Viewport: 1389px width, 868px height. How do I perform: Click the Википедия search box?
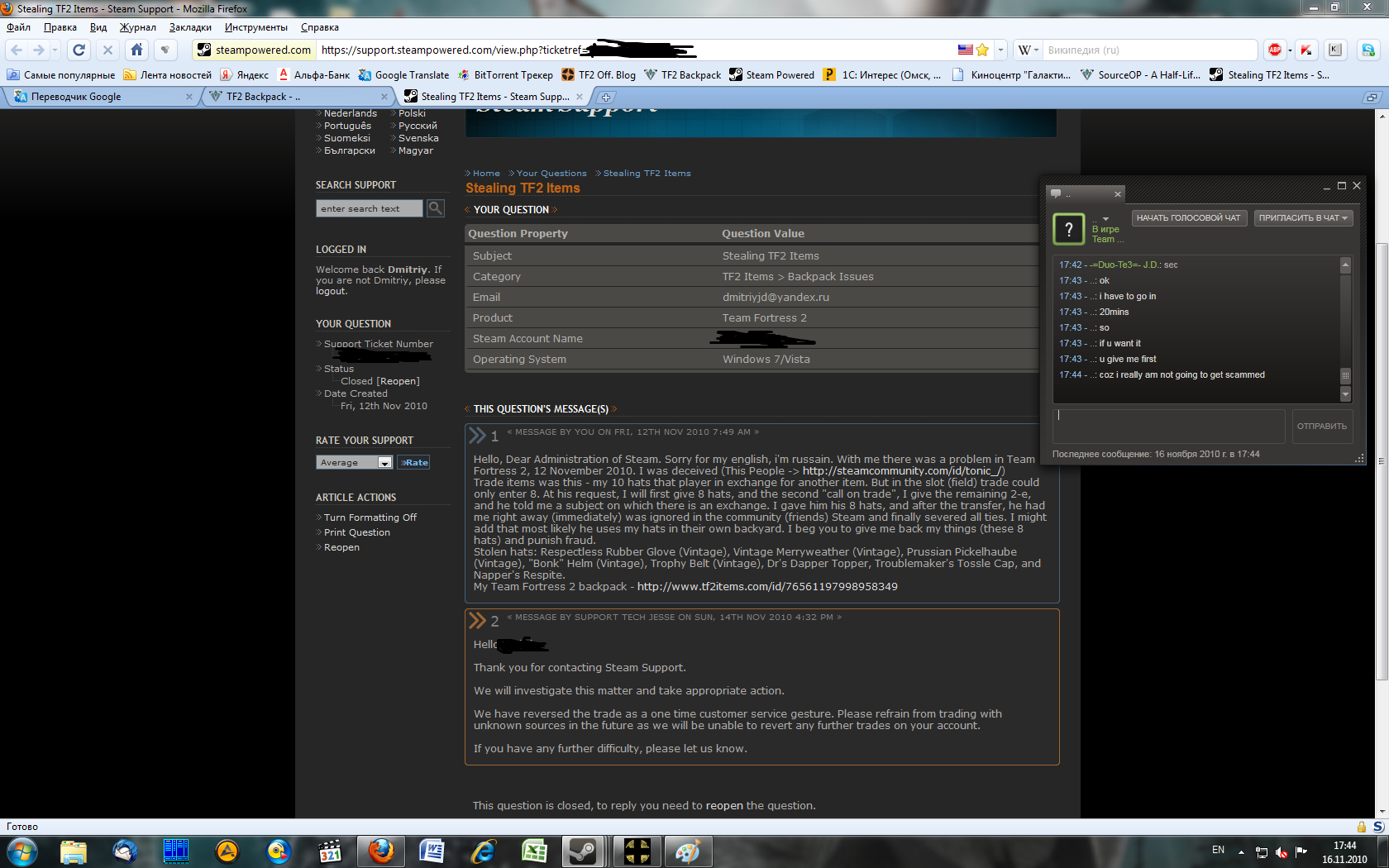tap(1151, 50)
